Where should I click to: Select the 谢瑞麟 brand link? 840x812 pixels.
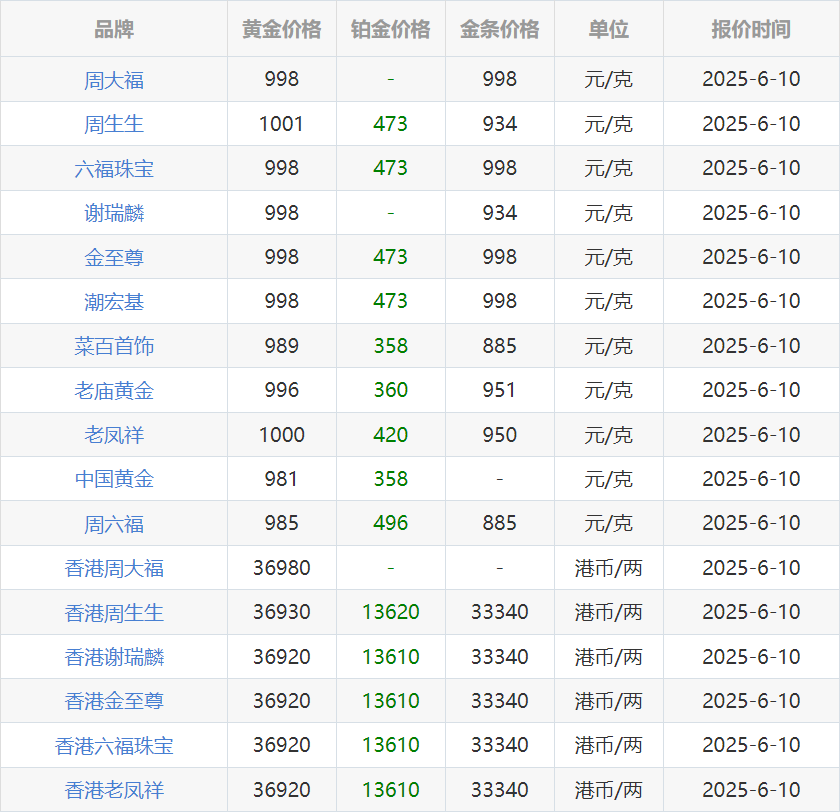tap(114, 213)
